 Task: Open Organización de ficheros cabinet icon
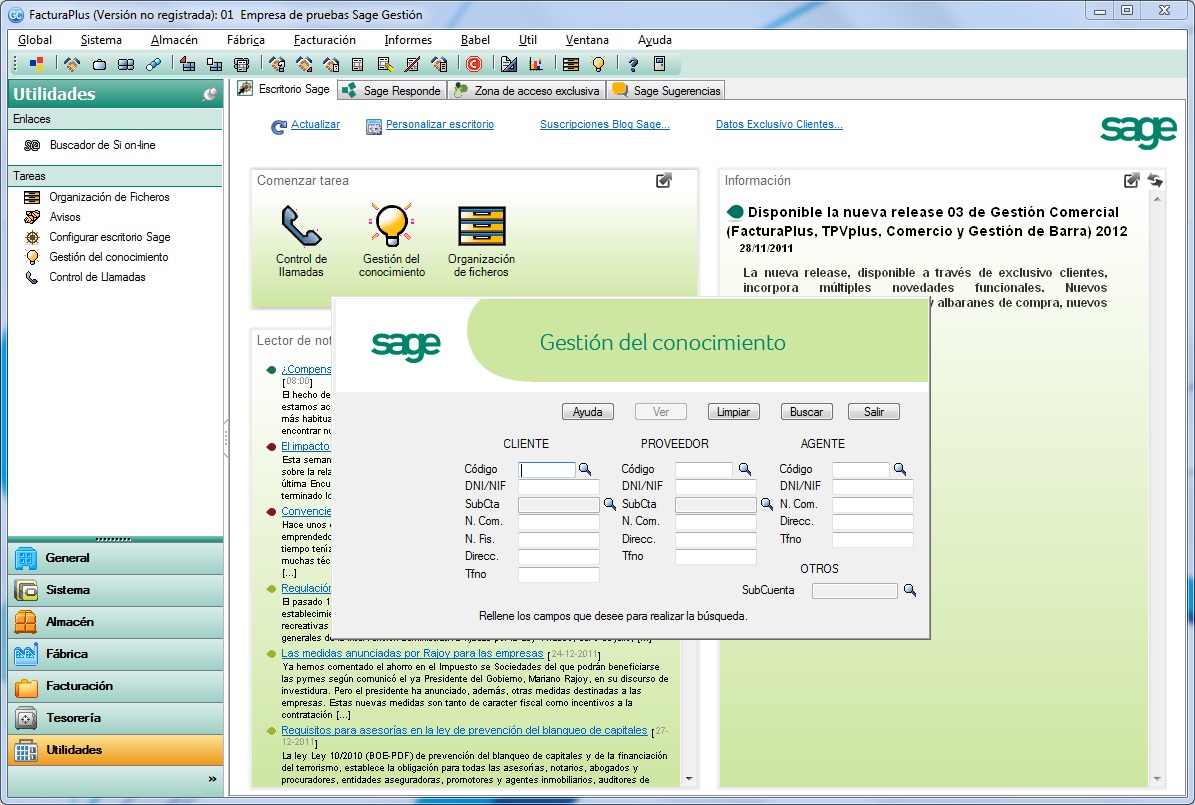(481, 226)
